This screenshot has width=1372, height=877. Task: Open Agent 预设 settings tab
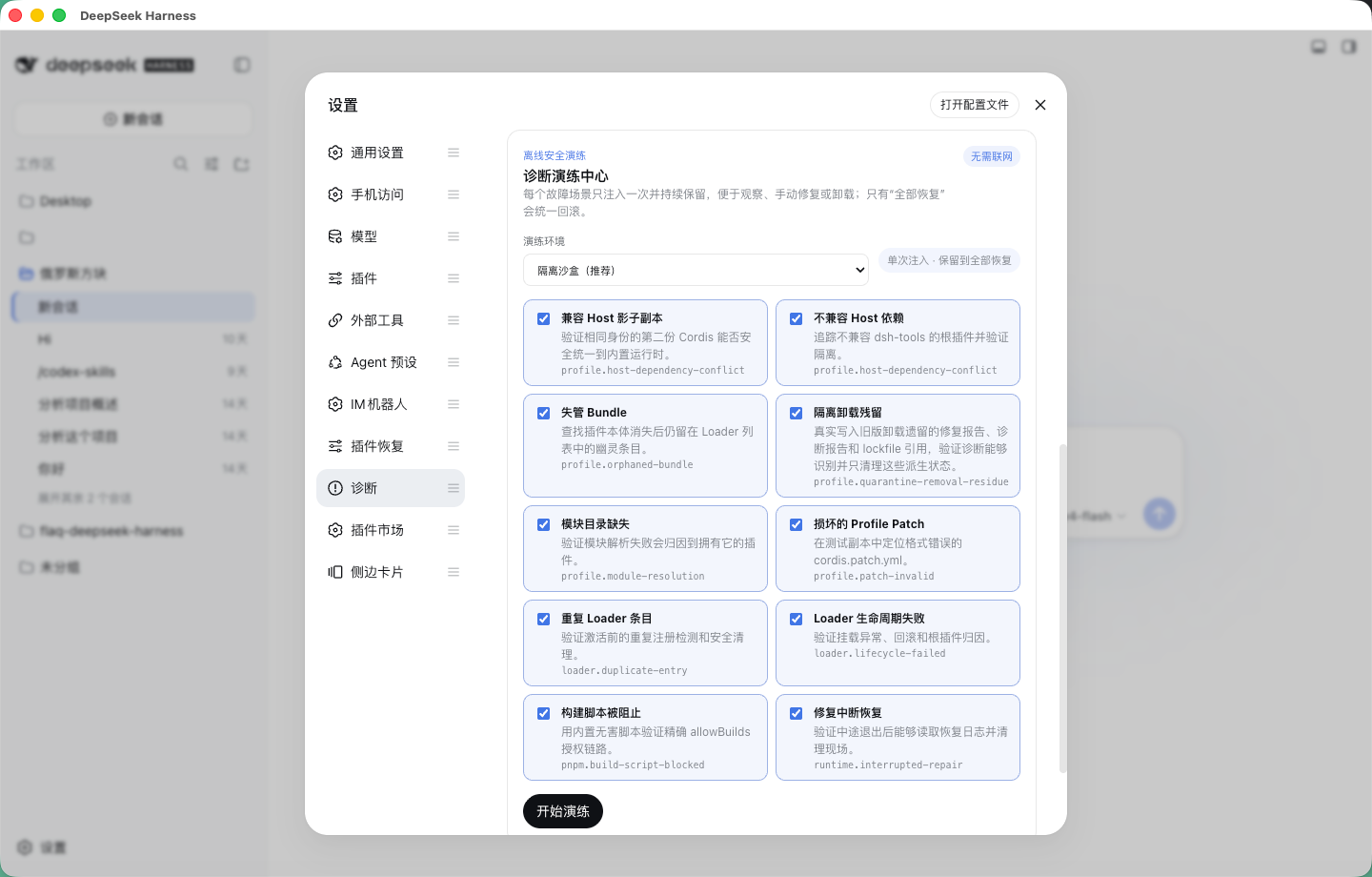[391, 362]
